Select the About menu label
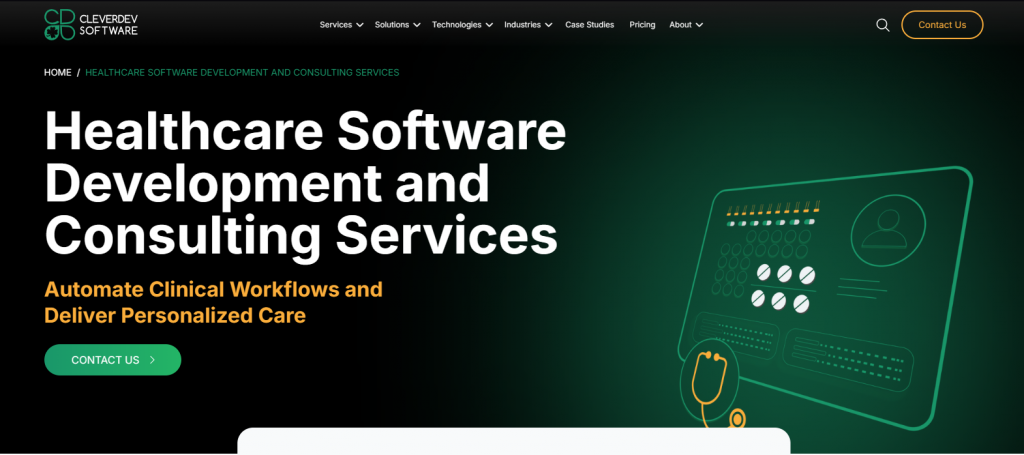 pyautogui.click(x=680, y=25)
